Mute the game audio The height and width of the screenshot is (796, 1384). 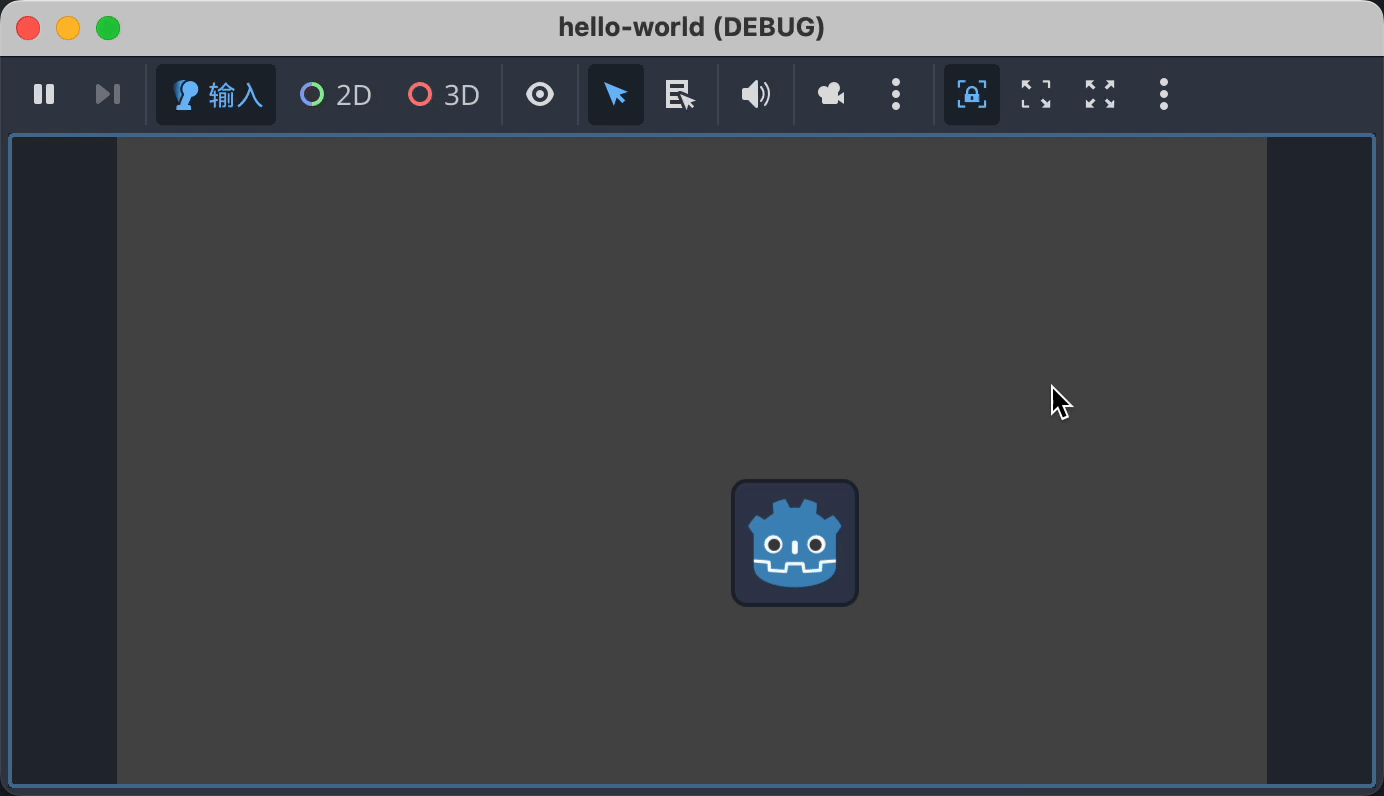point(756,94)
